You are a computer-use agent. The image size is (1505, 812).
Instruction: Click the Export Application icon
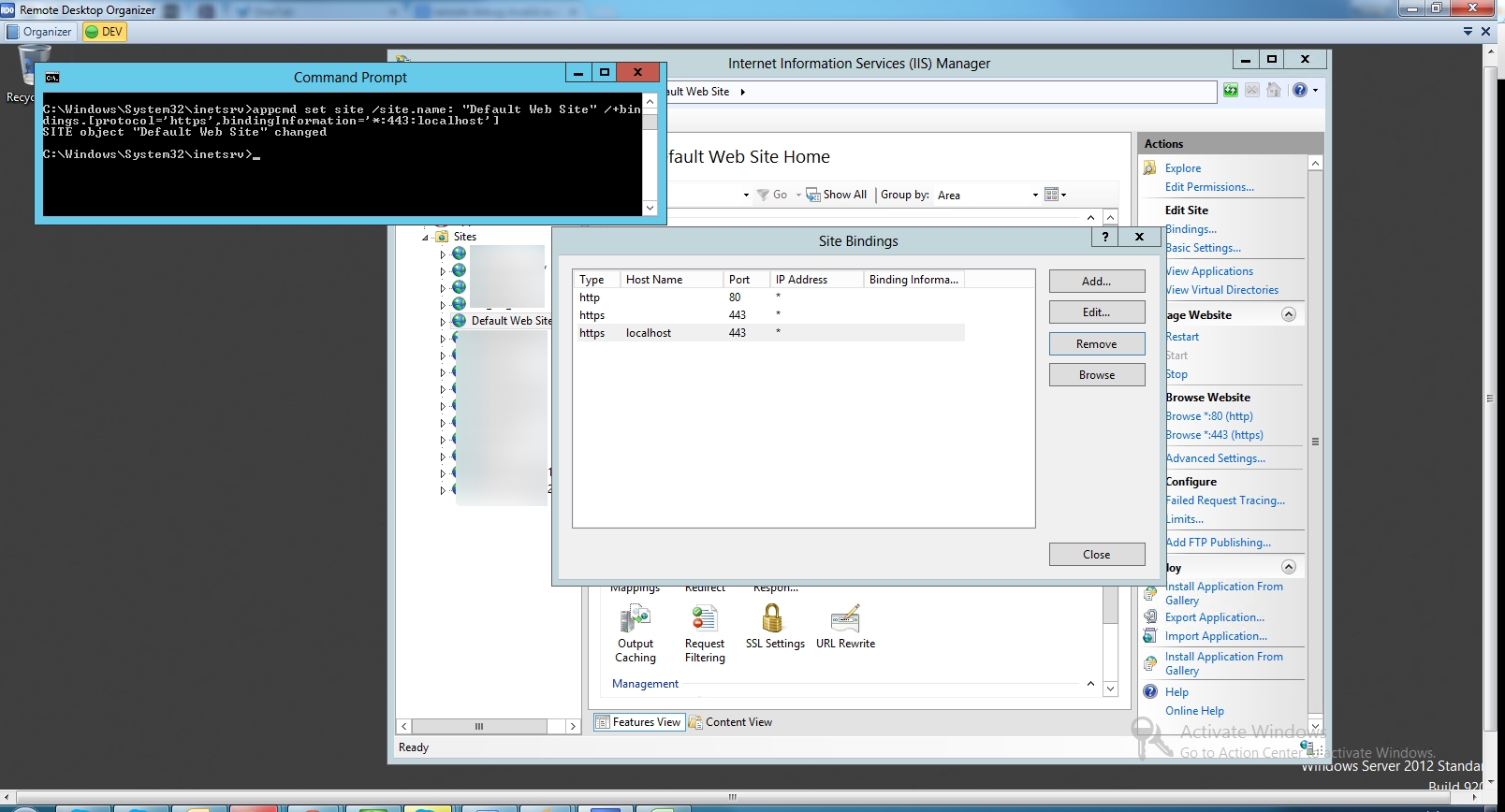pyautogui.click(x=1150, y=617)
